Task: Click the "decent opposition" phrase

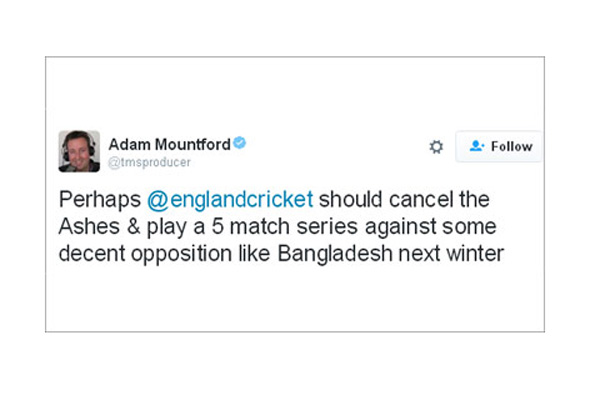Action: tap(145, 254)
